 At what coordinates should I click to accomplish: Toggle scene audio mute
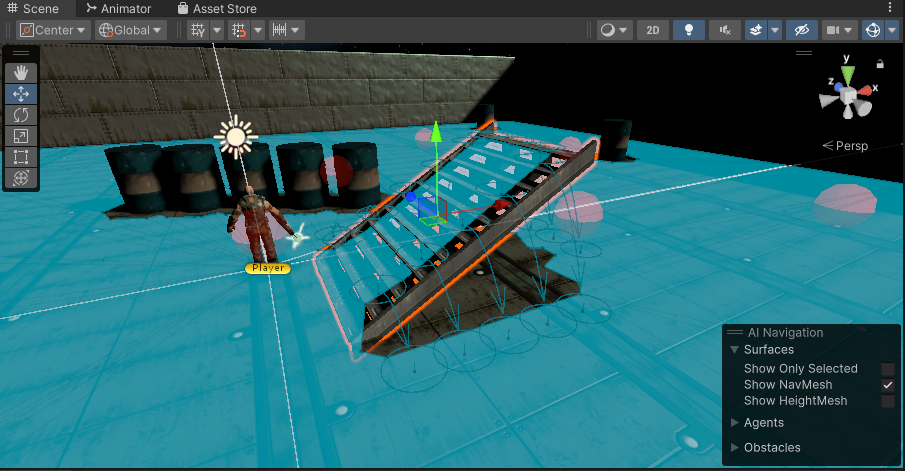coord(725,30)
